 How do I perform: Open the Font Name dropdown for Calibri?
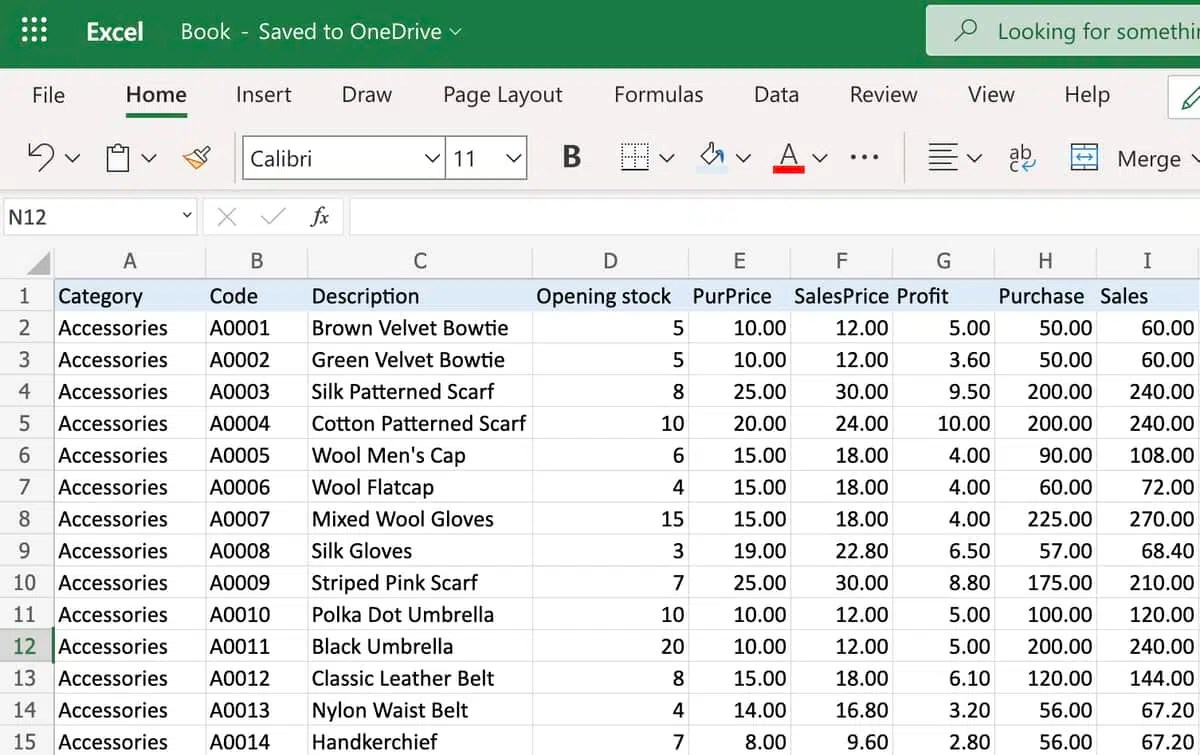[432, 158]
